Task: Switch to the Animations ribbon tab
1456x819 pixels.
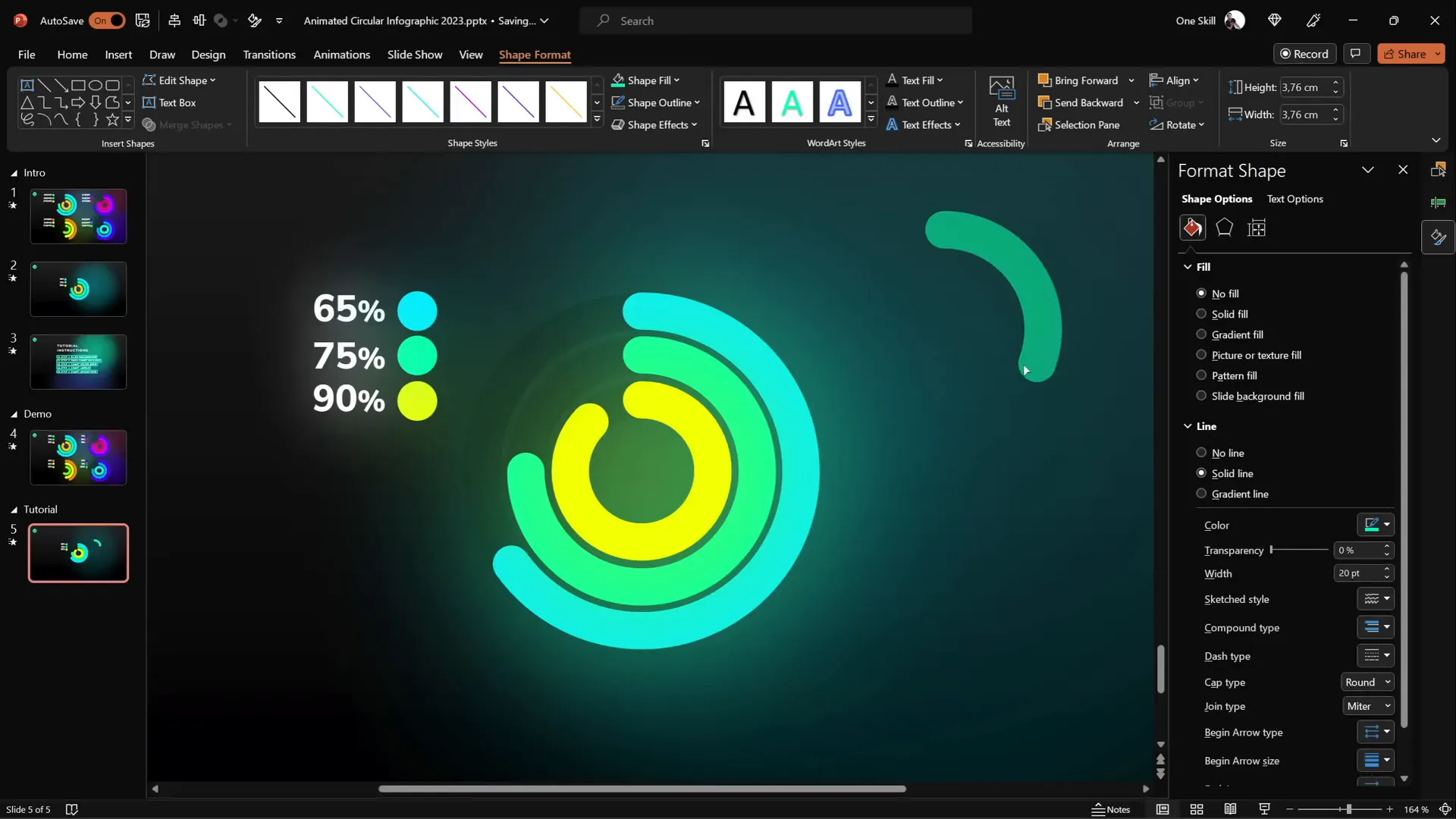Action: pos(342,55)
